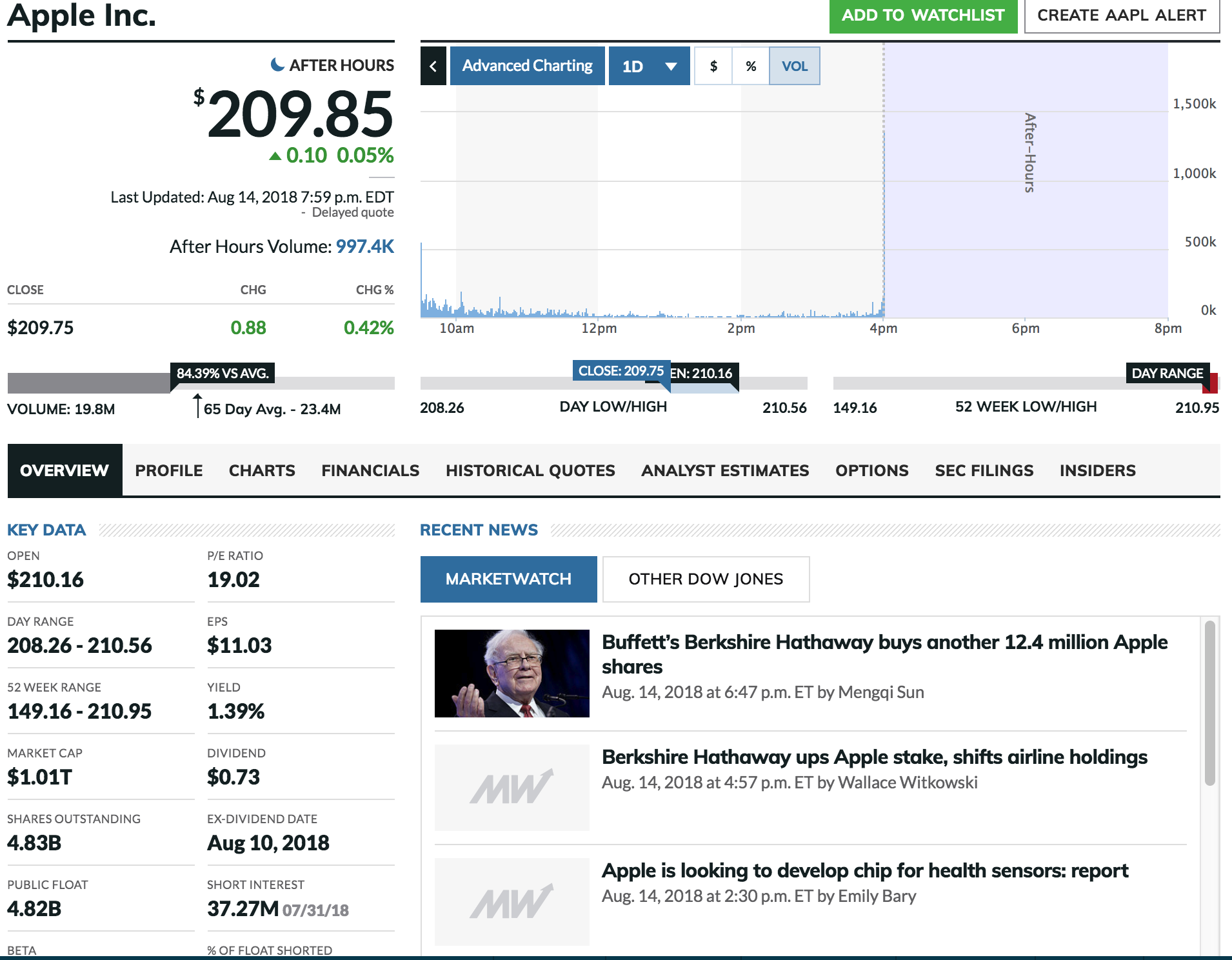The height and width of the screenshot is (960, 1232).
Task: Click the MW placeholder image for health sensors article
Action: coord(512,901)
